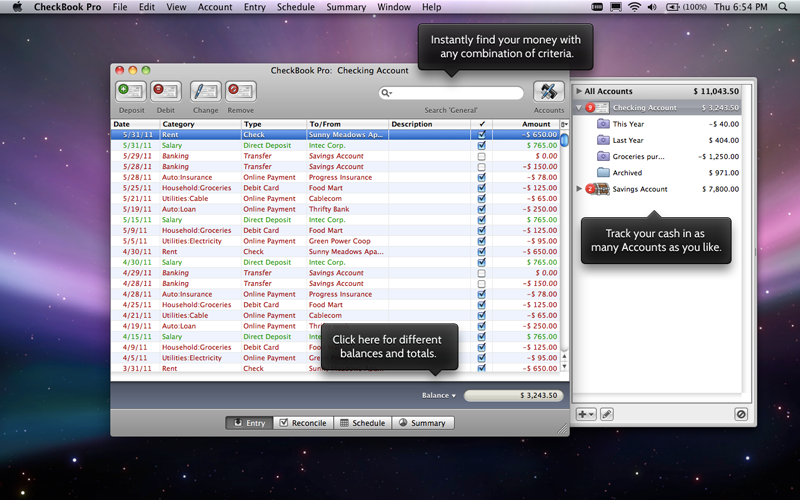
Task: Switch to the Reconcile tab
Action: point(303,423)
